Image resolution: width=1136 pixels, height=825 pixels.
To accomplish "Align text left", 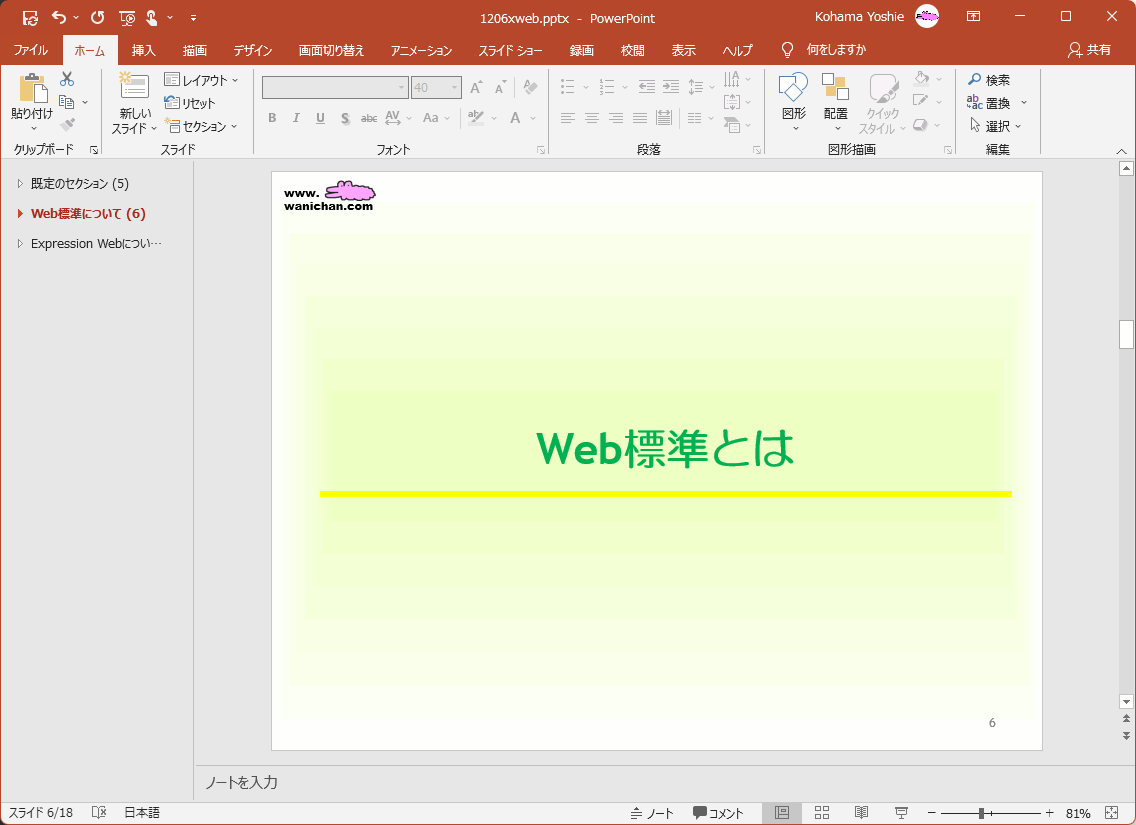I will click(x=568, y=117).
